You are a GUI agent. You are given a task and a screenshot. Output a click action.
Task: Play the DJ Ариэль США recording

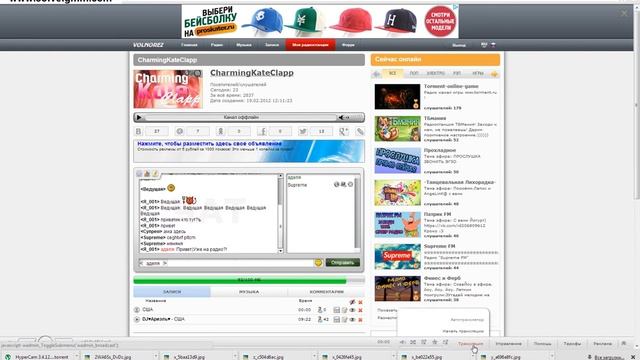pos(137,320)
